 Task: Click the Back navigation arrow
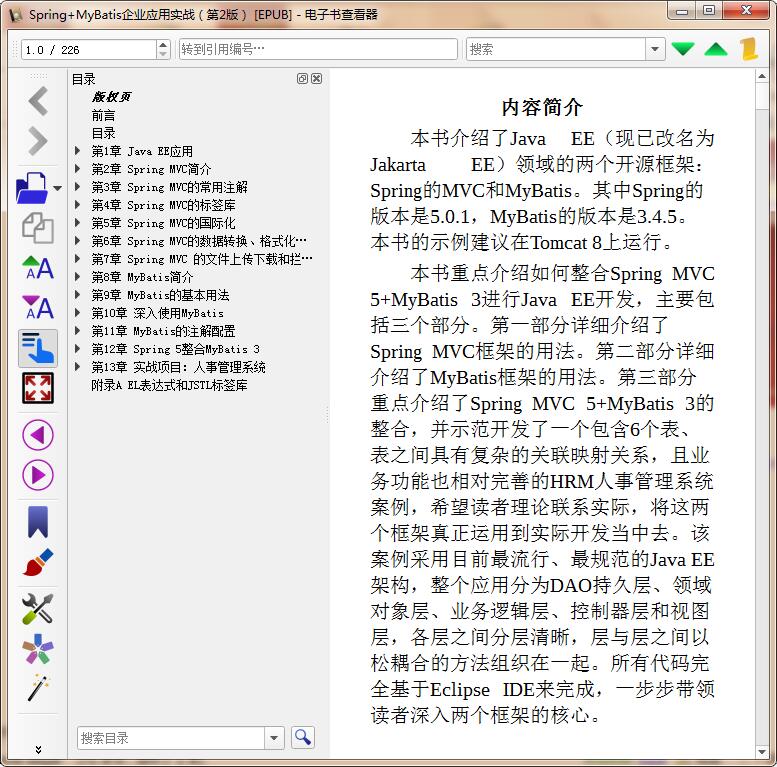pos(38,101)
